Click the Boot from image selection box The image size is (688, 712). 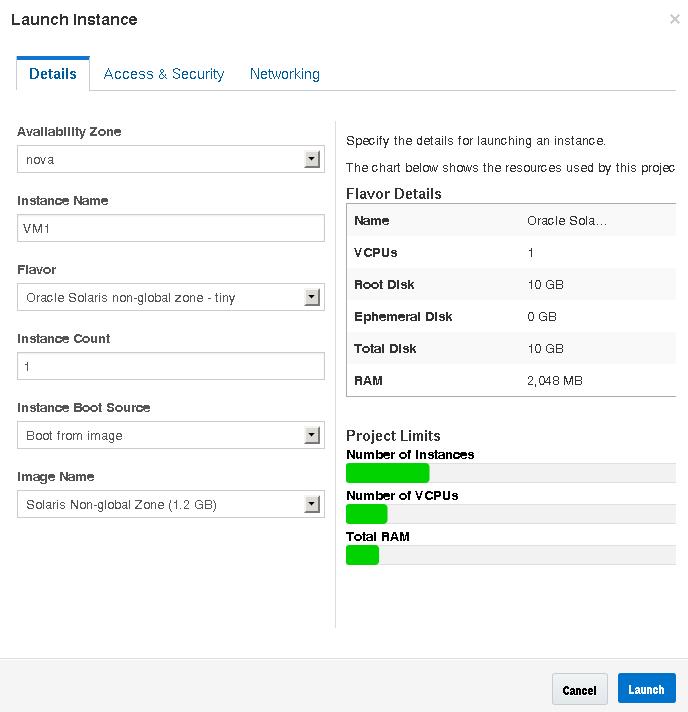160,435
